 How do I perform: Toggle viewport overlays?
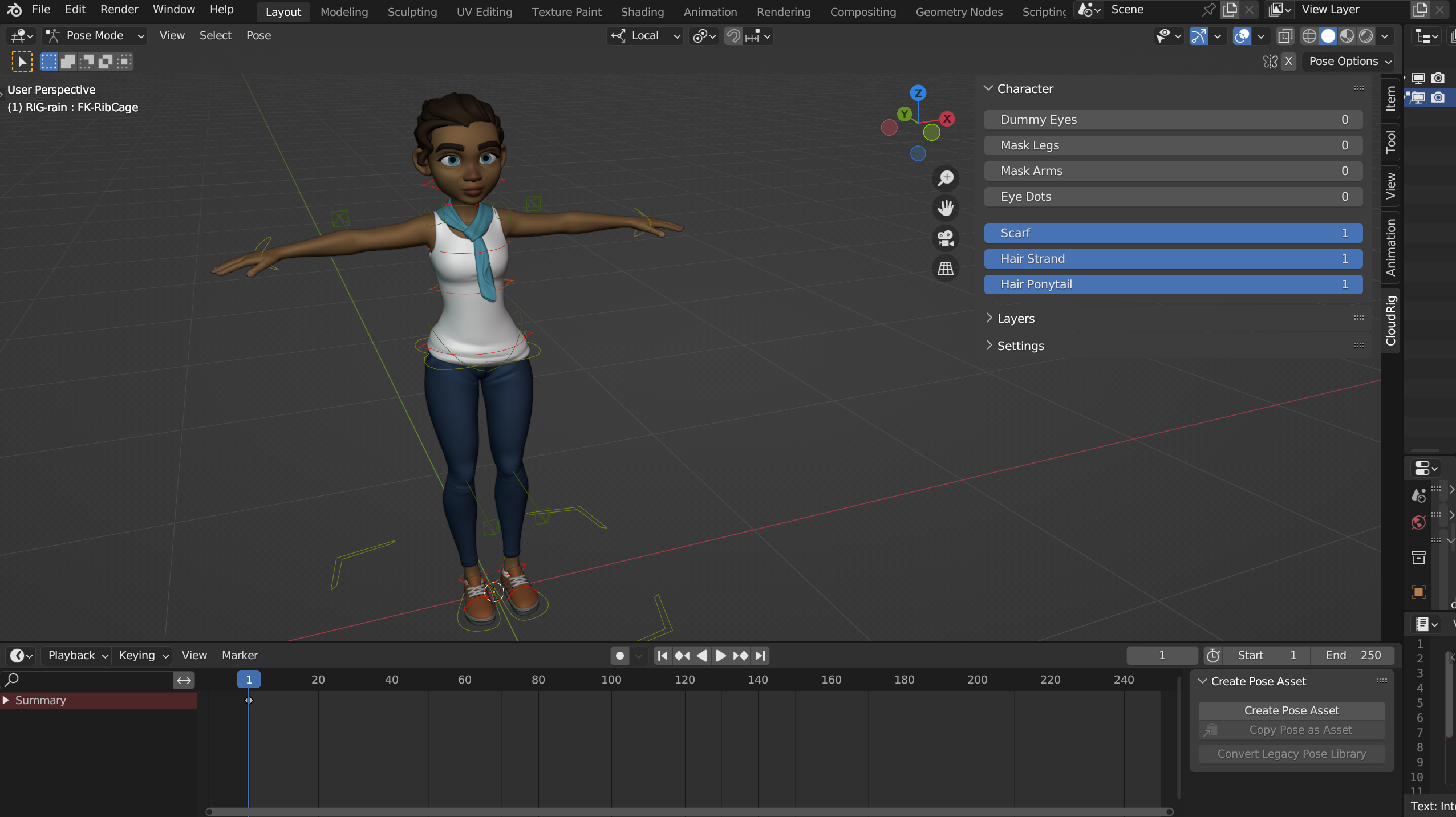[1242, 36]
